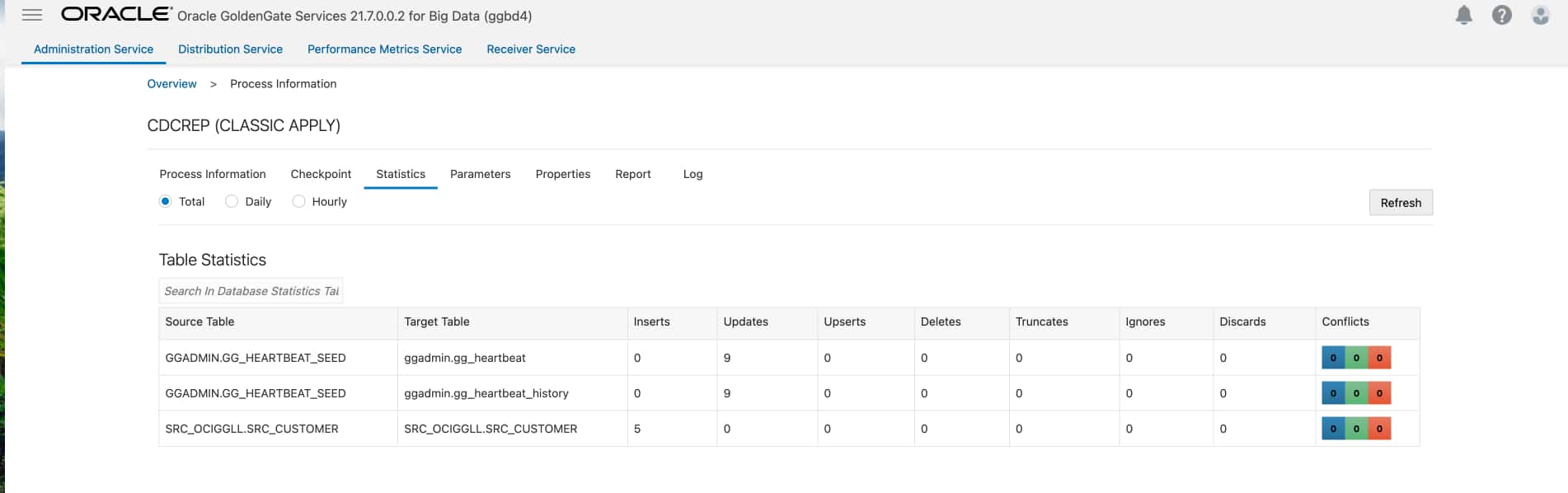The width and height of the screenshot is (1568, 493).
Task: Click green conflict swatch for gg_heartbeat_history row
Action: point(1356,393)
